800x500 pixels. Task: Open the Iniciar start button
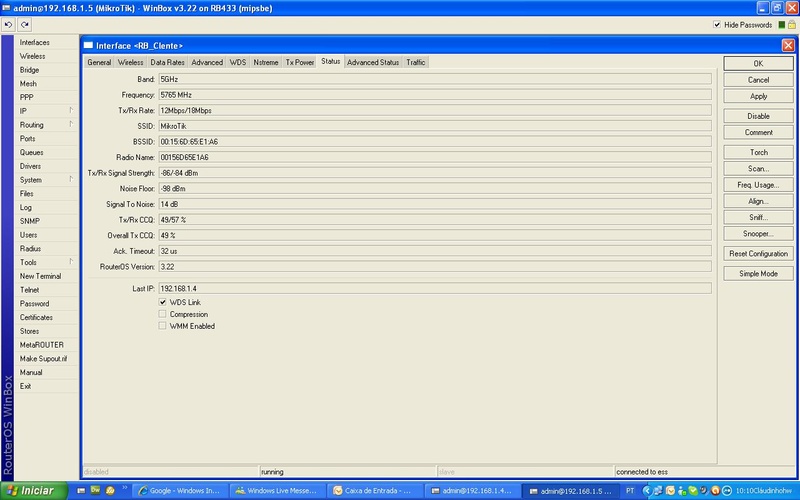coord(34,490)
